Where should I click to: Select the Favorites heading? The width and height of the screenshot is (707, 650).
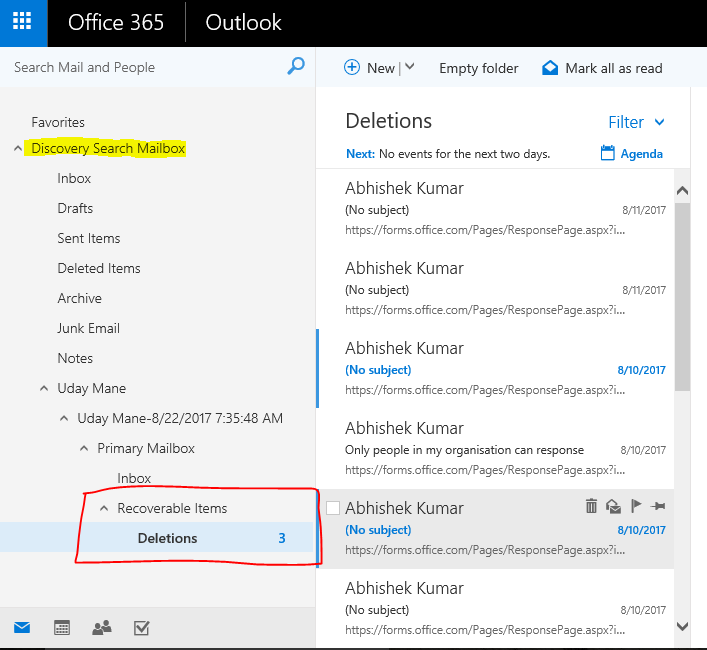pyautogui.click(x=58, y=122)
